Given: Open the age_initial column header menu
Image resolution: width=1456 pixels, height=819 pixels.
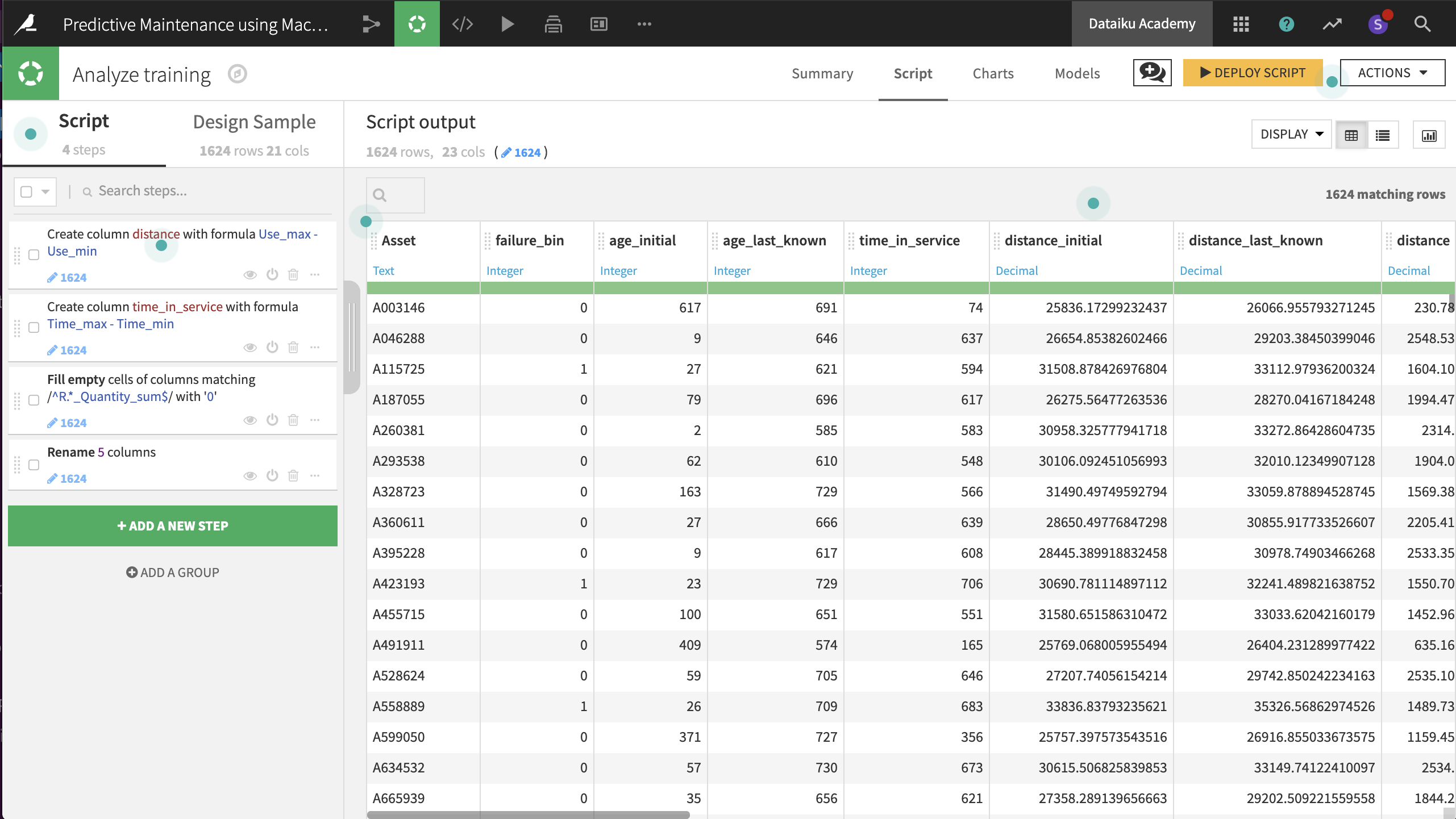Looking at the screenshot, I should [x=642, y=241].
